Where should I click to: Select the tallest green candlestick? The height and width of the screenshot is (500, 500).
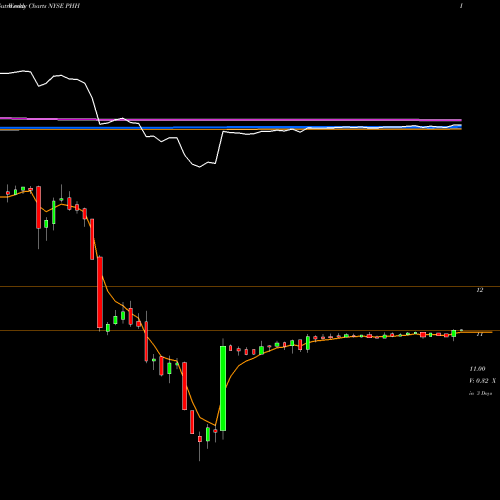(x=223, y=388)
